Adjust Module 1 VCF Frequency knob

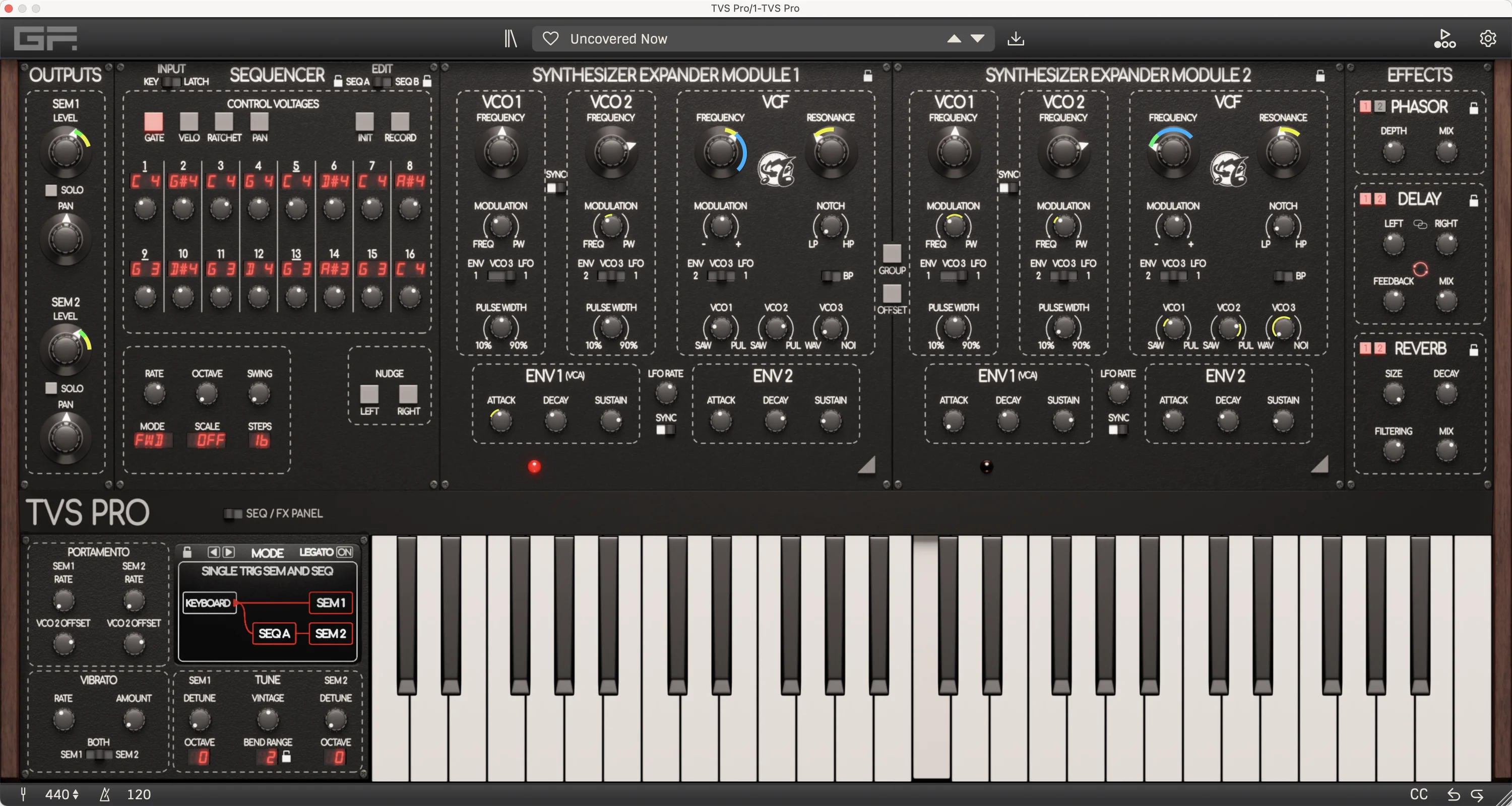(x=720, y=153)
